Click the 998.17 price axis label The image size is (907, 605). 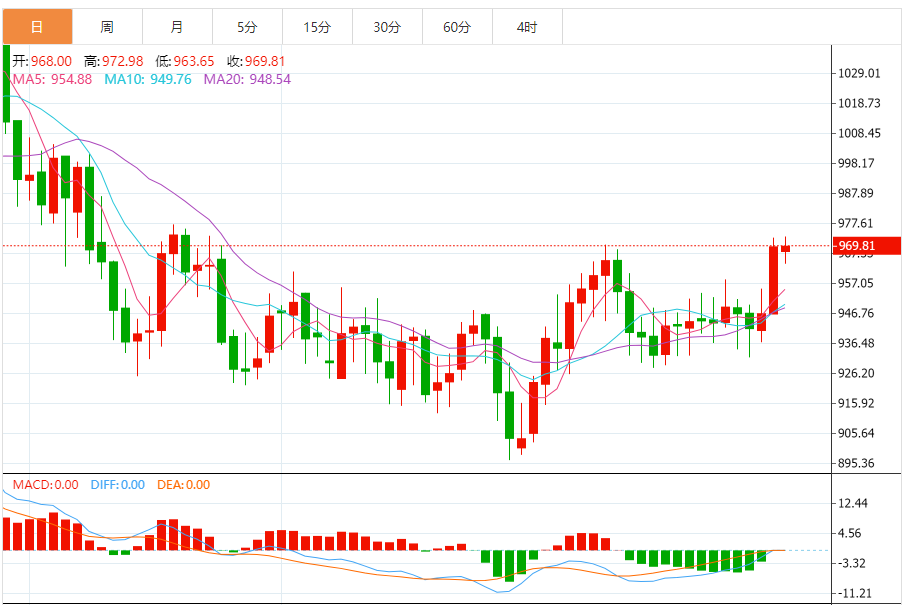856,164
